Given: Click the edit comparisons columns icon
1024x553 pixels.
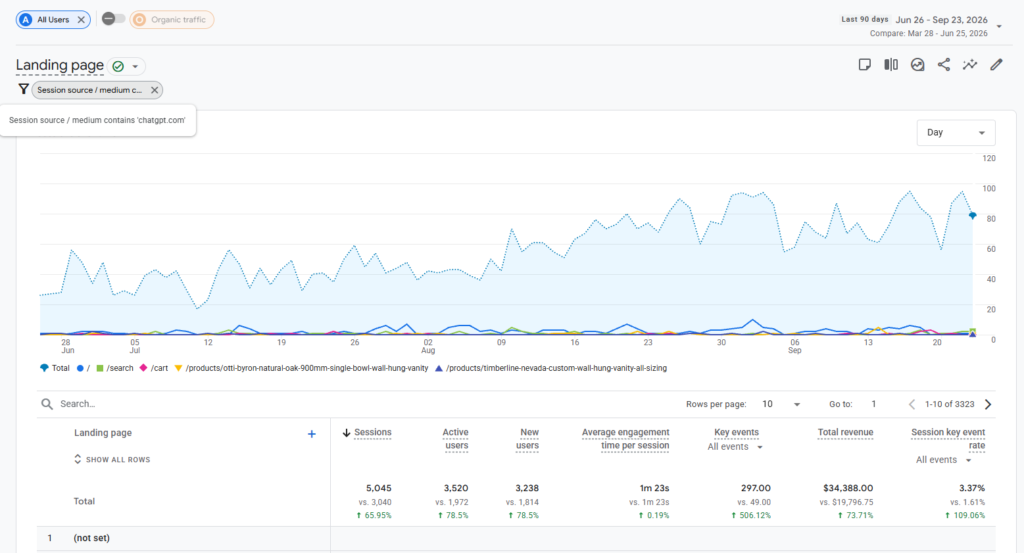Looking at the screenshot, I should pos(891,65).
